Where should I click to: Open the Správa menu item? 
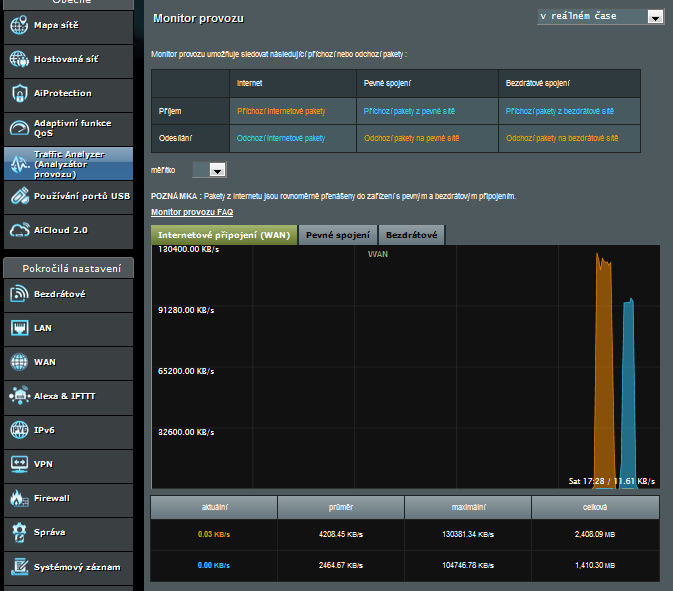coord(50,532)
